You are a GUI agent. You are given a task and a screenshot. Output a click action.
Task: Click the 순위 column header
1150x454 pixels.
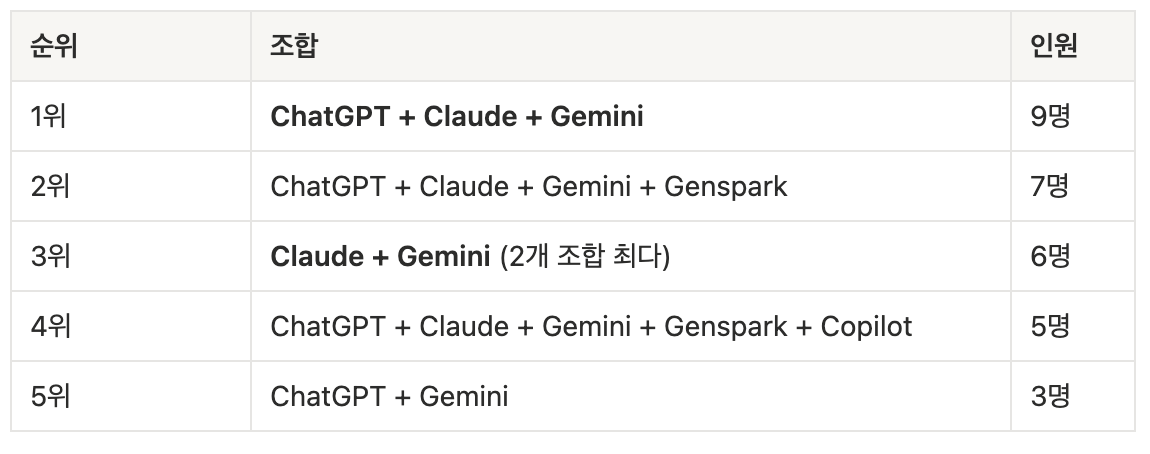pos(54,47)
